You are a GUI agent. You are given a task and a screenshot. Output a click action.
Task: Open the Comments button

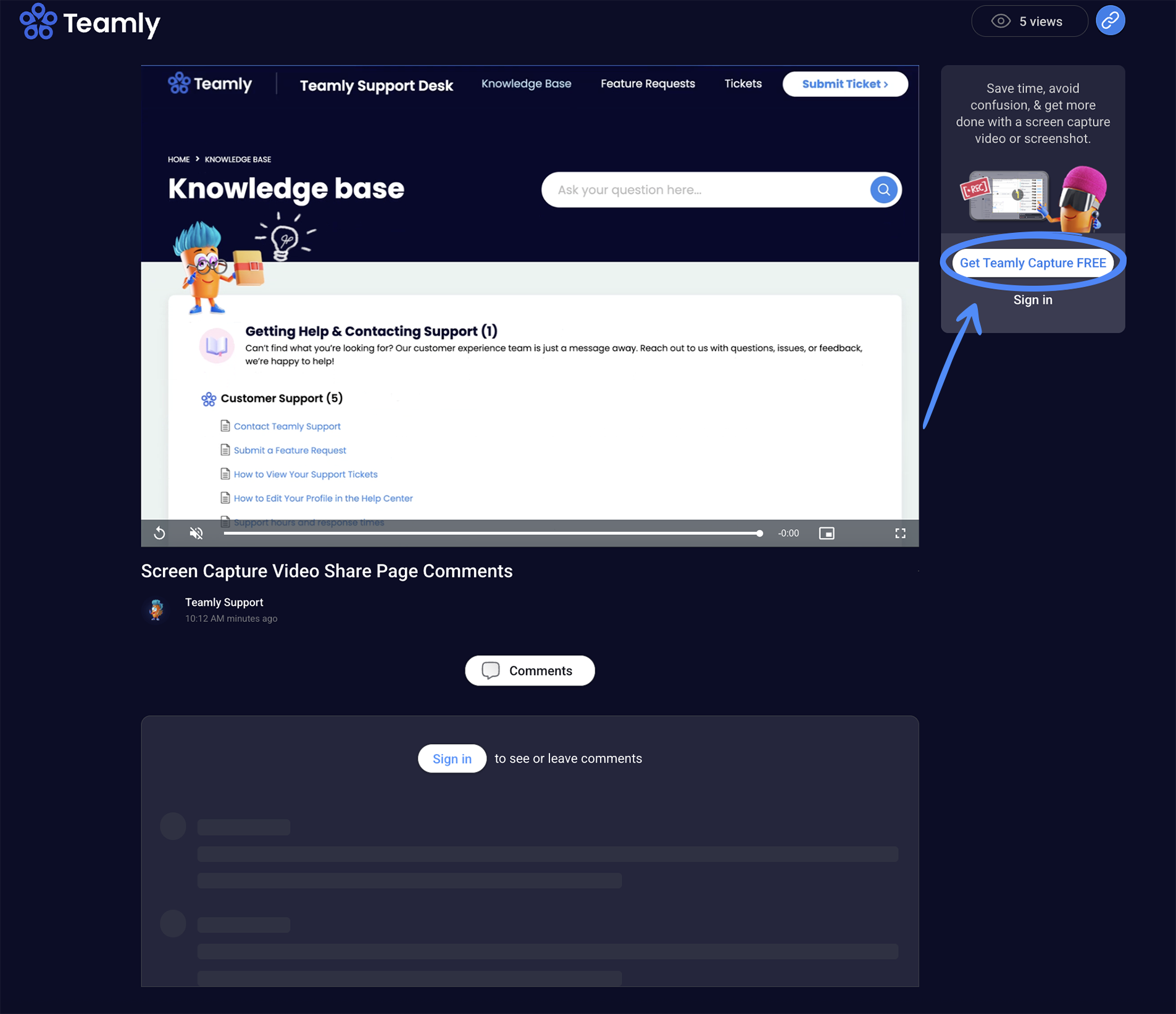pos(530,671)
